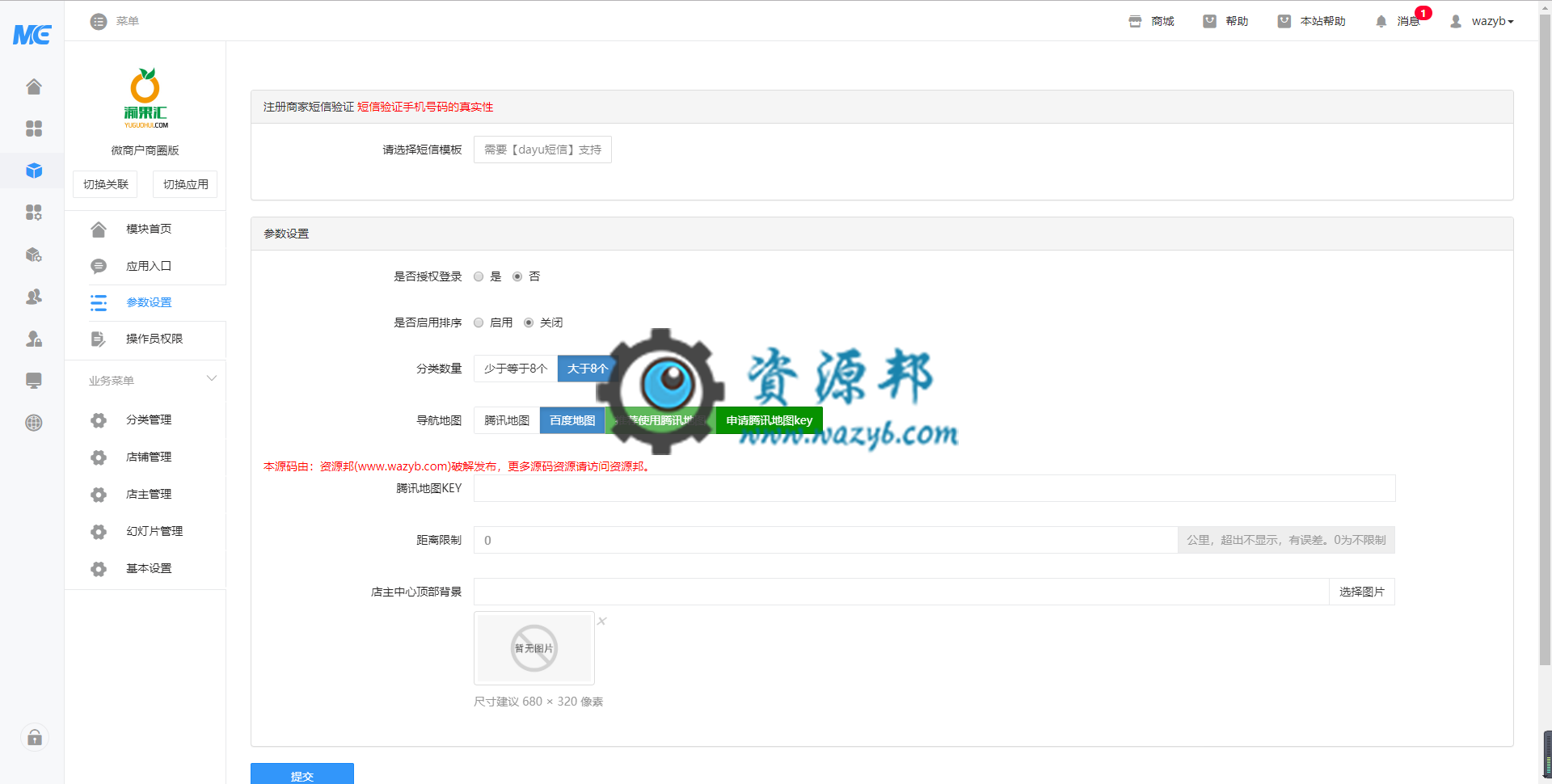Focus the 店主中心顶部背景 path field
Viewport: 1552px width, 784px height.
coord(901,592)
